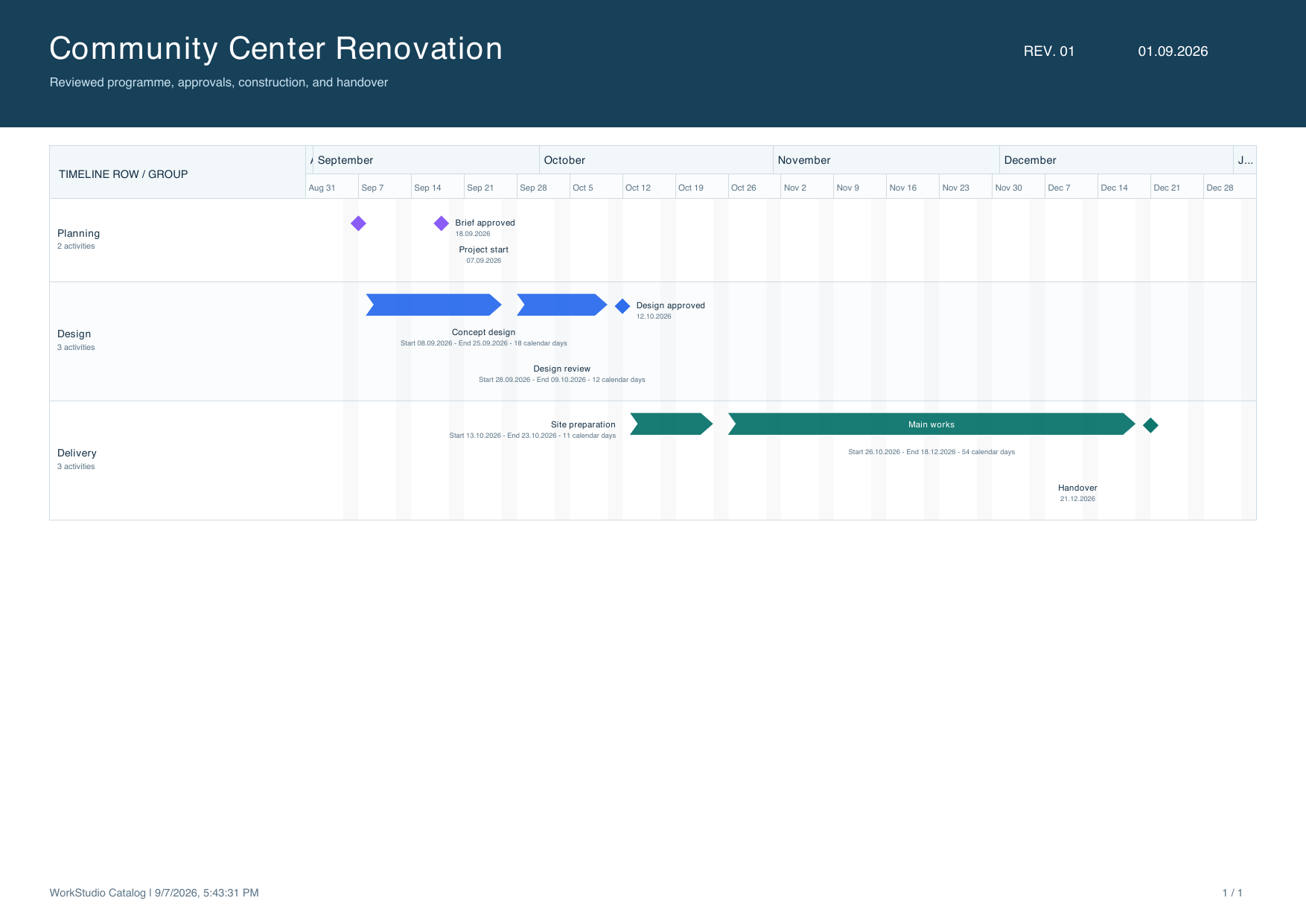Click the Handover milestone diamond

tap(1150, 425)
